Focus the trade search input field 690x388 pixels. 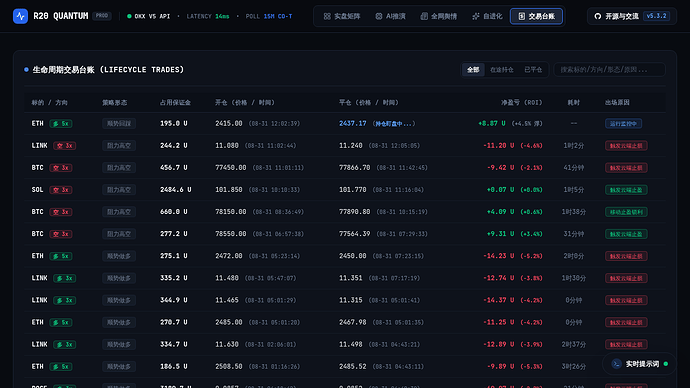pos(609,70)
